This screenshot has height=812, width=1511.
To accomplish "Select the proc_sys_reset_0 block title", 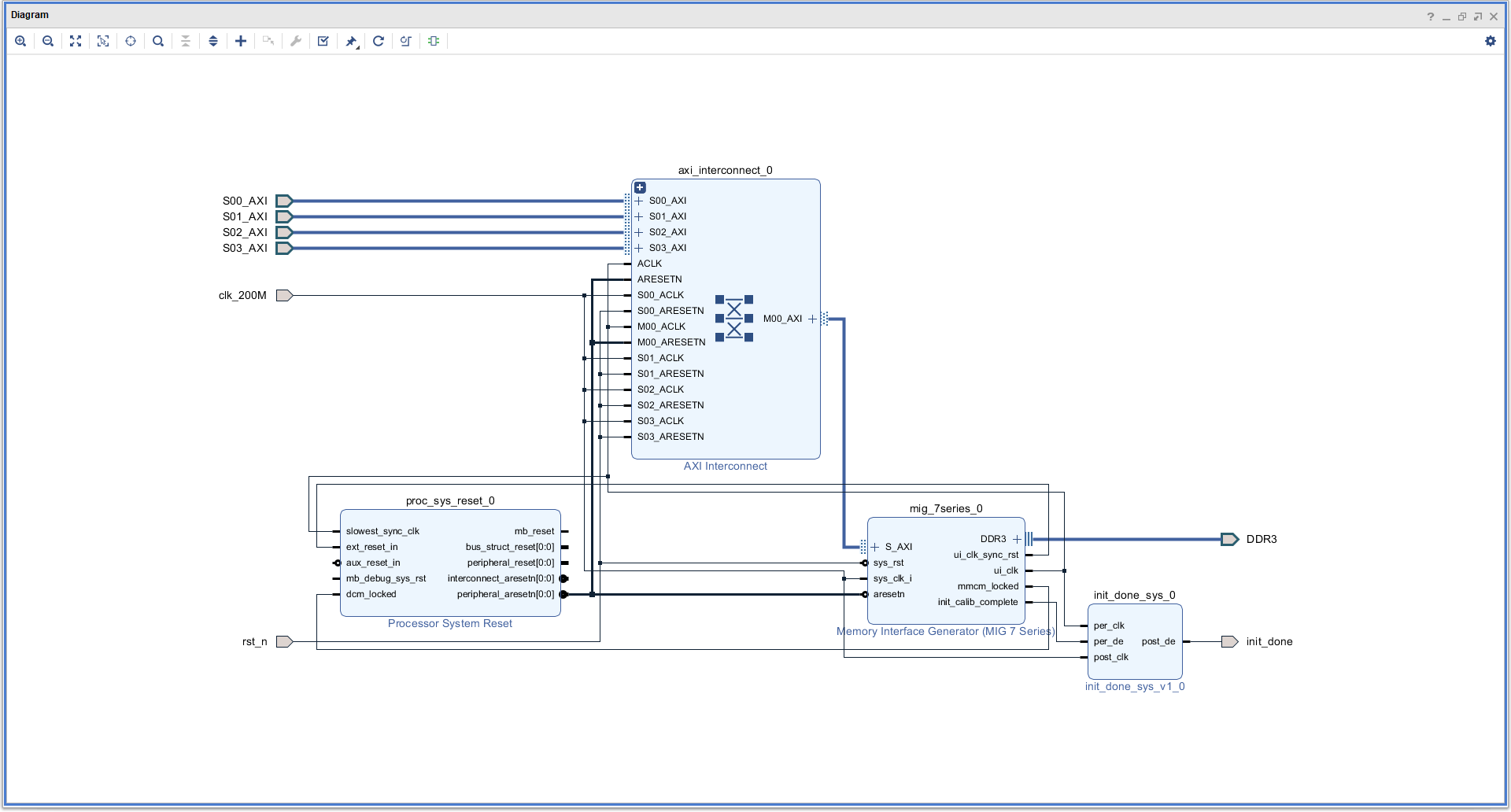I will click(x=450, y=500).
